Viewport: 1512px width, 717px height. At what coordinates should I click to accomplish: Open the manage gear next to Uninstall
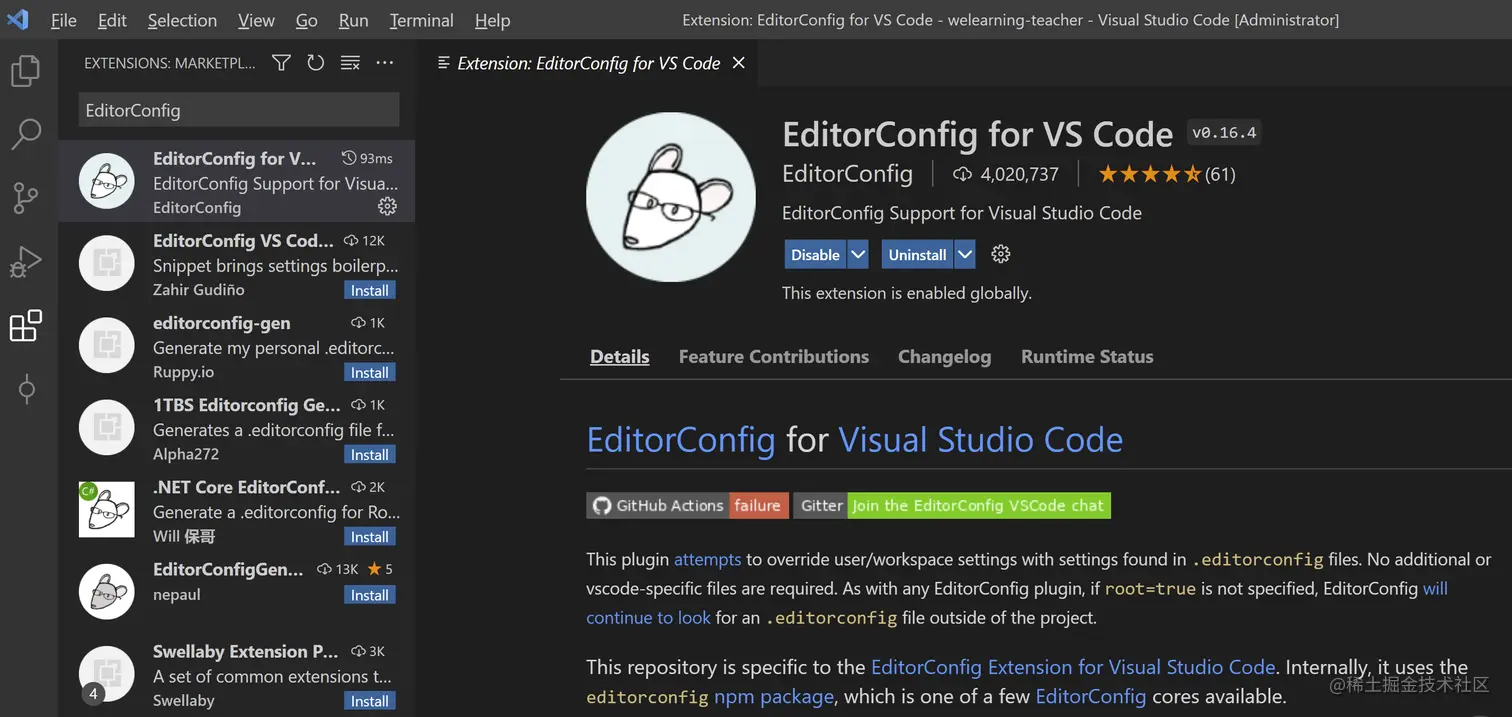[1001, 254]
